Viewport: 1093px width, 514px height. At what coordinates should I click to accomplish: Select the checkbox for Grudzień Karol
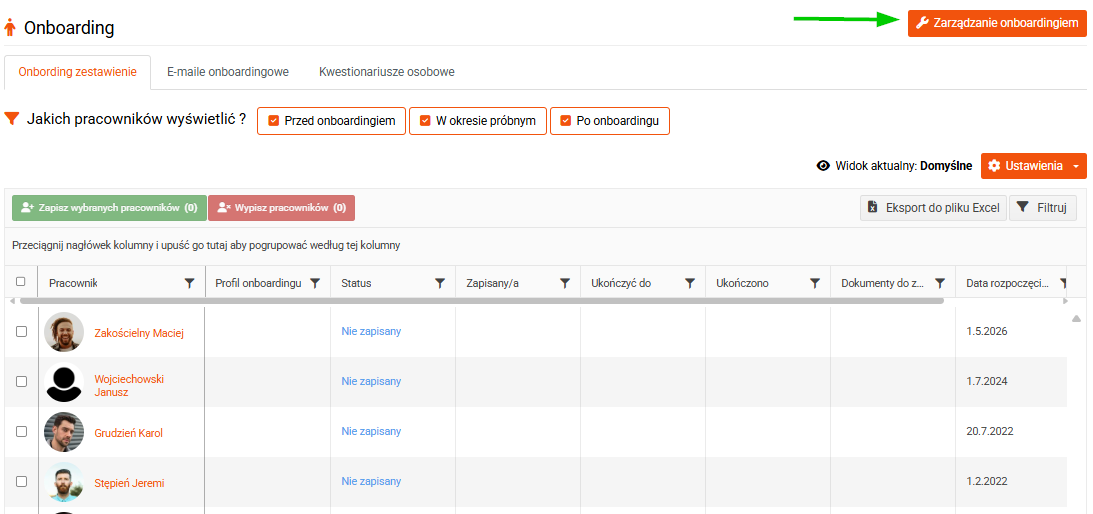tap(22, 432)
